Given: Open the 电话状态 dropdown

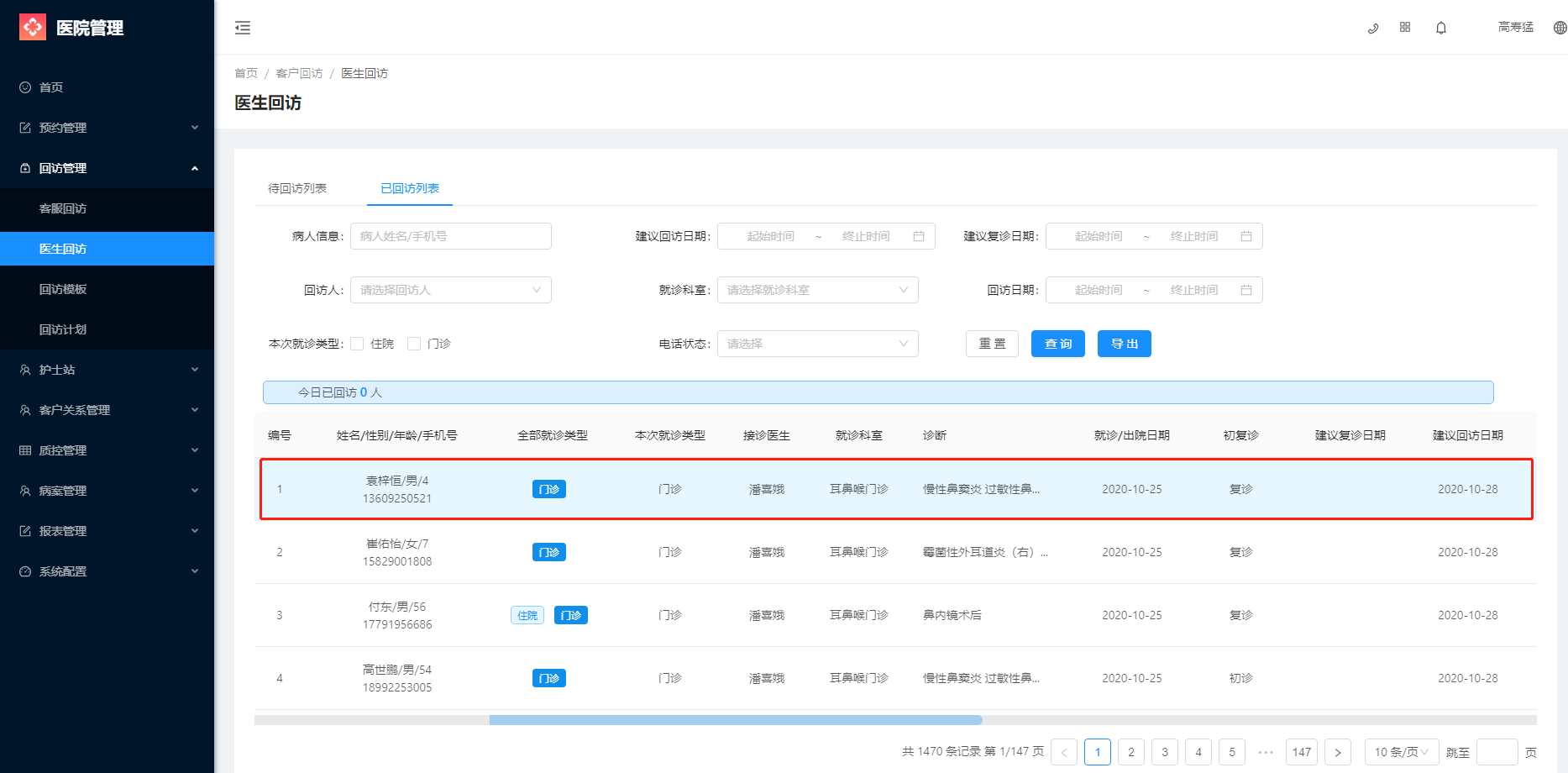Looking at the screenshot, I should [818, 344].
